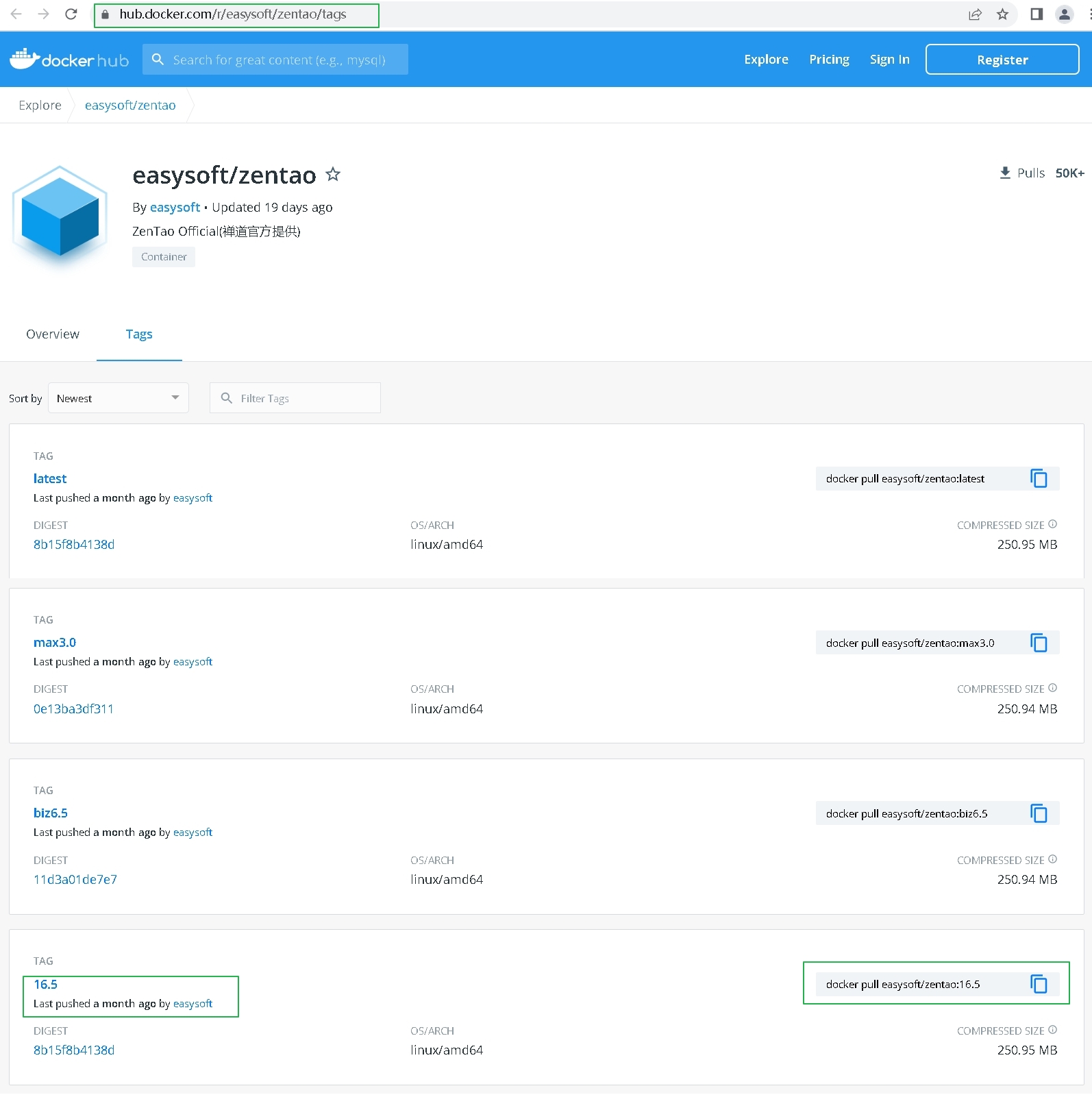
Task: Click the padlock site info icon
Action: click(105, 14)
